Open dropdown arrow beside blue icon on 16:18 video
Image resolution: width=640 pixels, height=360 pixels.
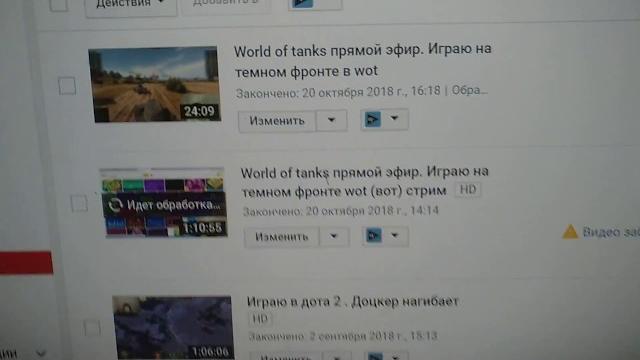[394, 118]
